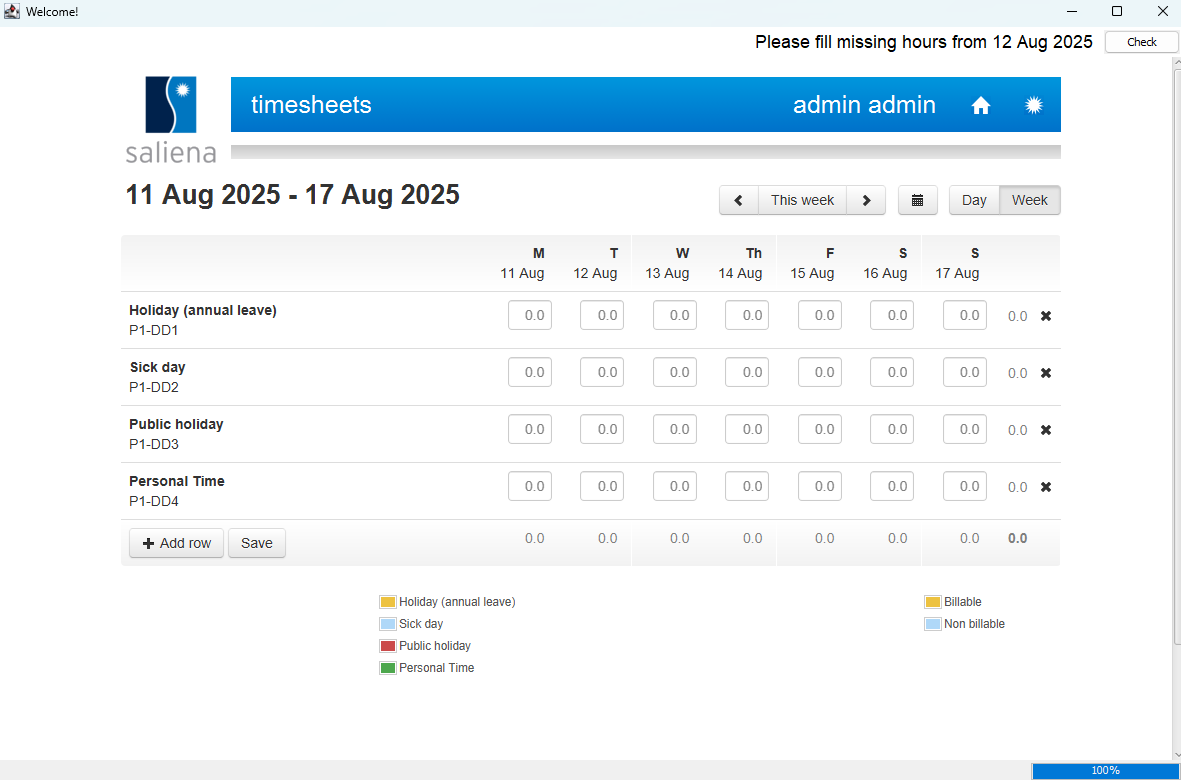Image resolution: width=1181 pixels, height=780 pixels.
Task: Jump to This week
Action: click(802, 200)
